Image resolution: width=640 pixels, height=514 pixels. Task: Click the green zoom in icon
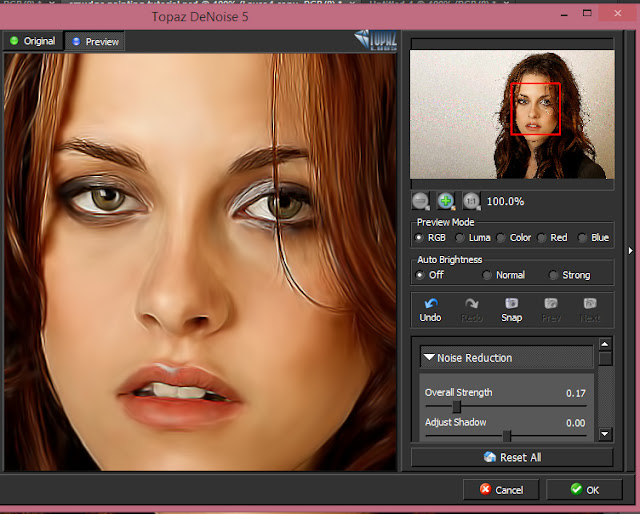[x=446, y=201]
